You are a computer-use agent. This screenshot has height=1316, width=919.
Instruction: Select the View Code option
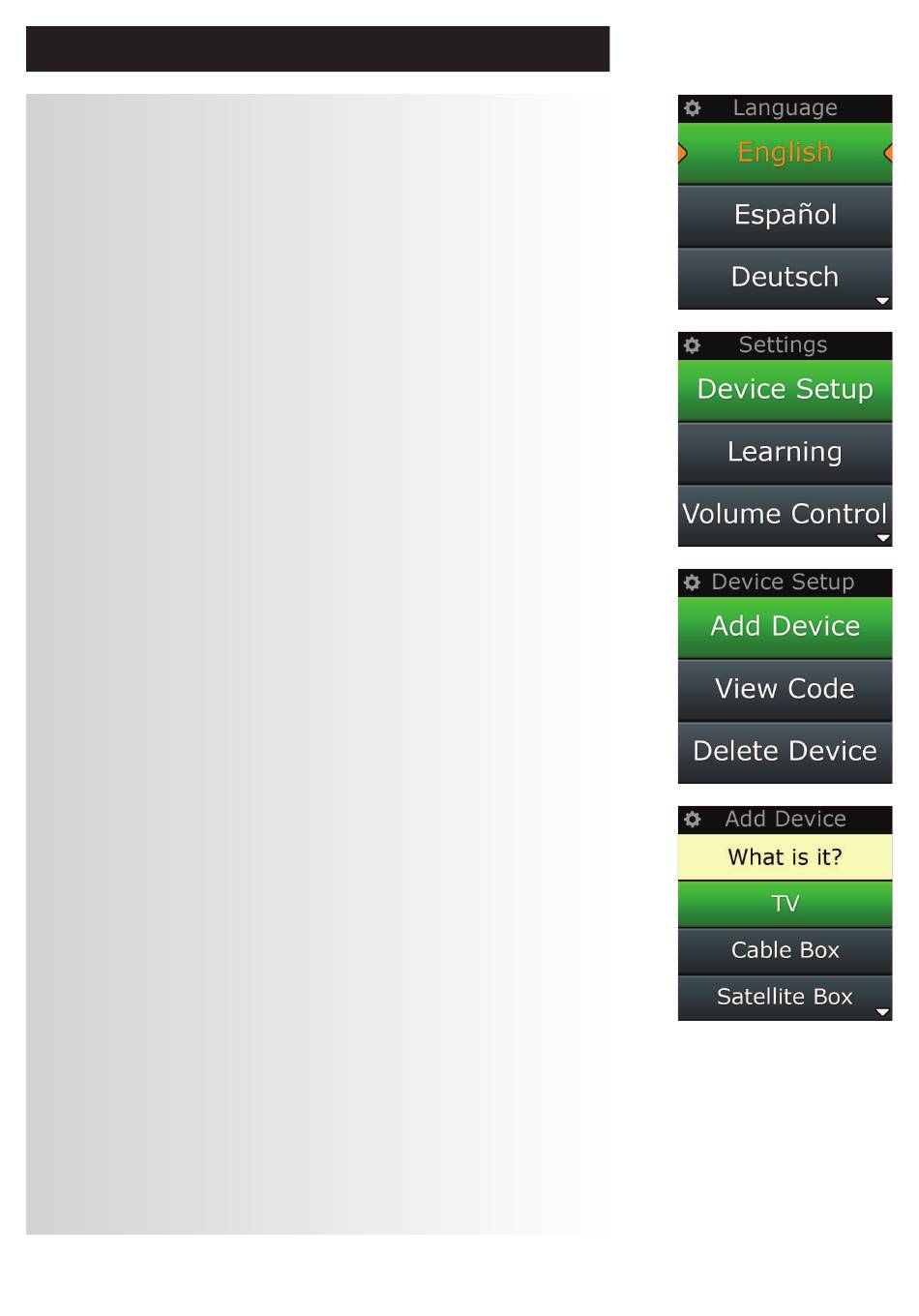pos(785,690)
